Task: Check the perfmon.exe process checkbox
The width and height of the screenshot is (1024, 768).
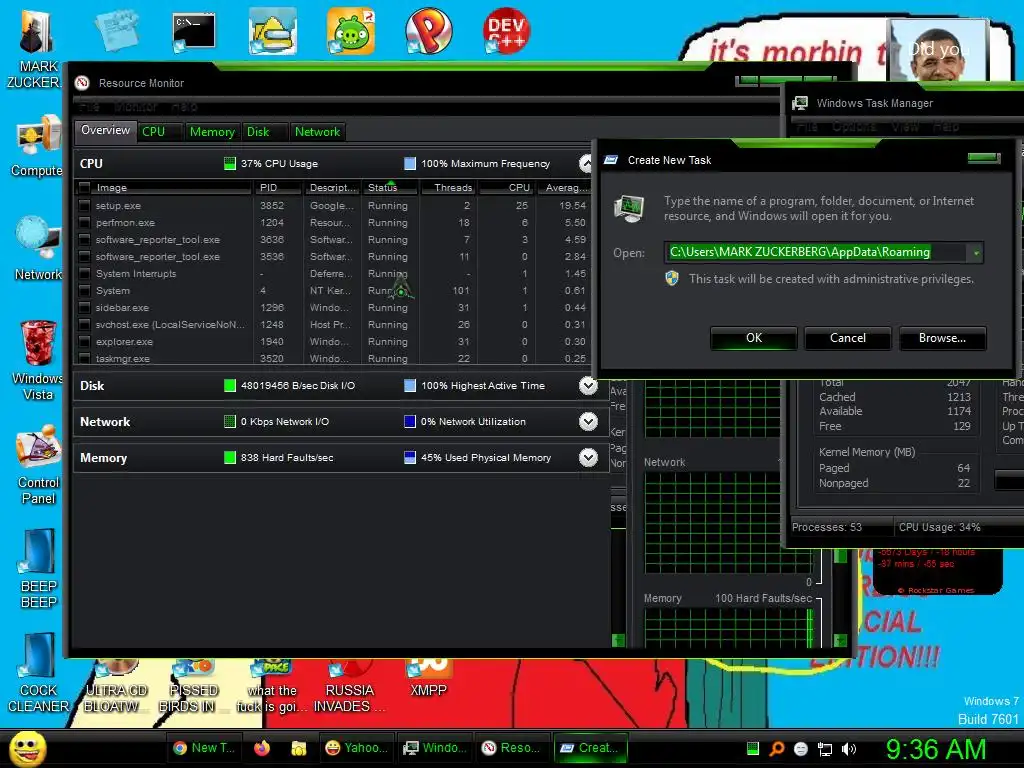Action: [x=84, y=222]
